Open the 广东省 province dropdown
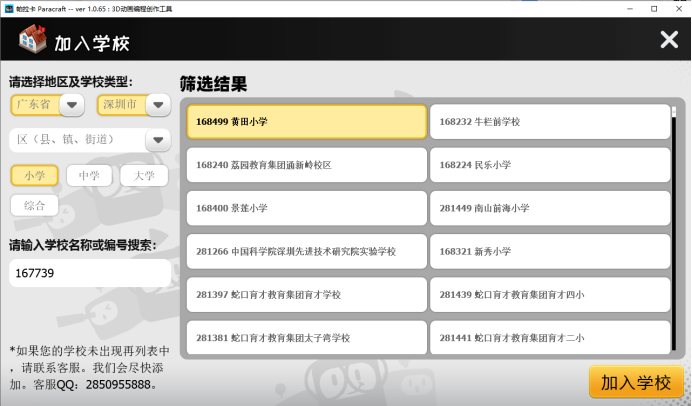The image size is (692, 406). (71, 105)
